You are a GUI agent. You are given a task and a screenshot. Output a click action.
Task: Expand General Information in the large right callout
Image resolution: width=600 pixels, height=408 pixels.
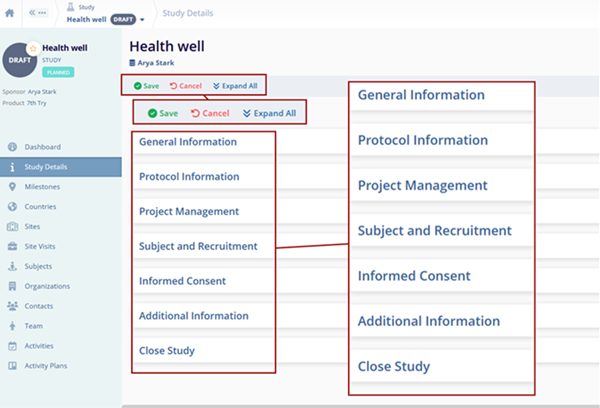(x=421, y=95)
